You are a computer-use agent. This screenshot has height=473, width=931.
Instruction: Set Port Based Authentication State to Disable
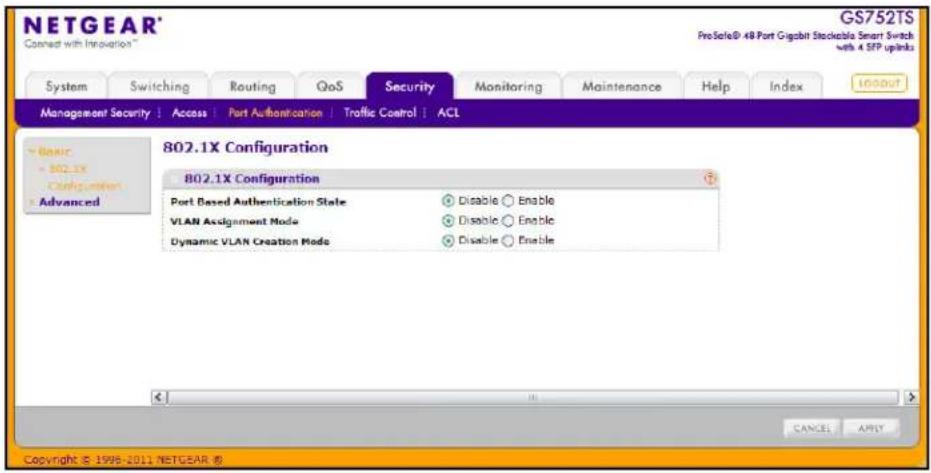pyautogui.click(x=448, y=201)
